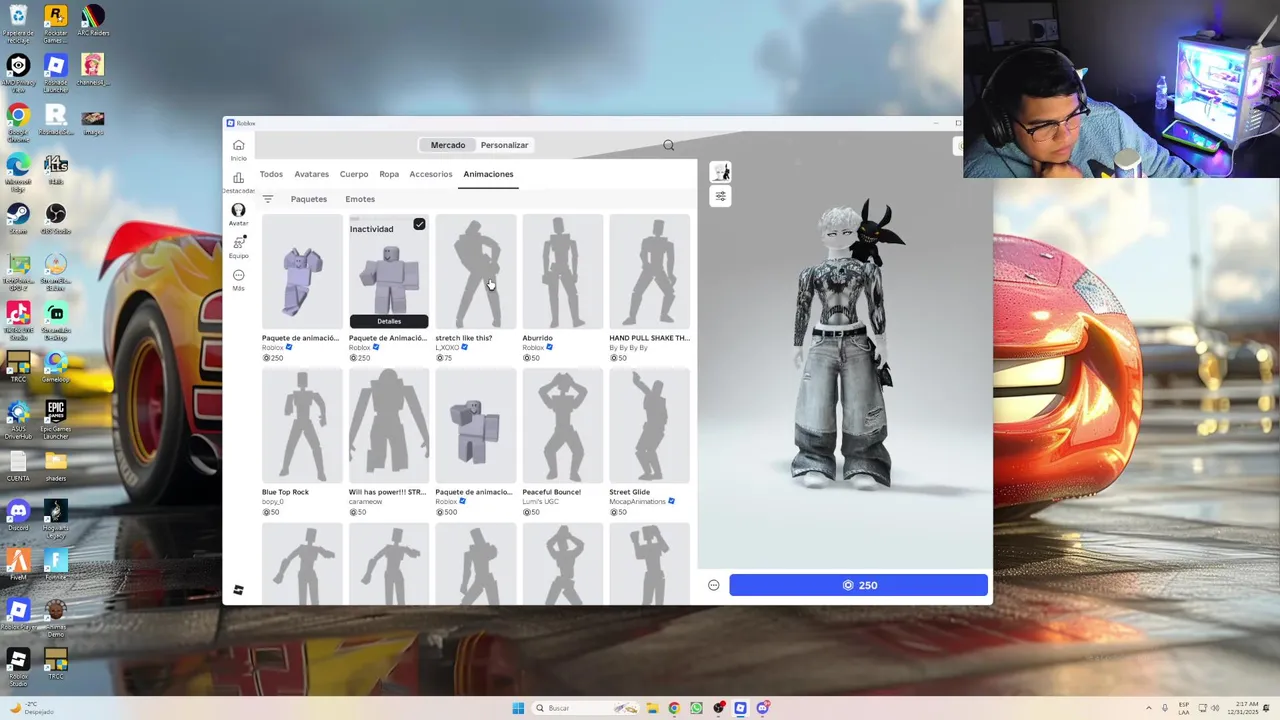
Task: Click the Detalles button on Inactividad card
Action: tap(389, 321)
